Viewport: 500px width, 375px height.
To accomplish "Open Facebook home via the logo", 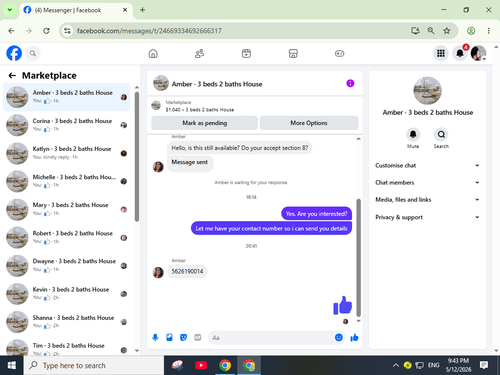I will (x=14, y=53).
